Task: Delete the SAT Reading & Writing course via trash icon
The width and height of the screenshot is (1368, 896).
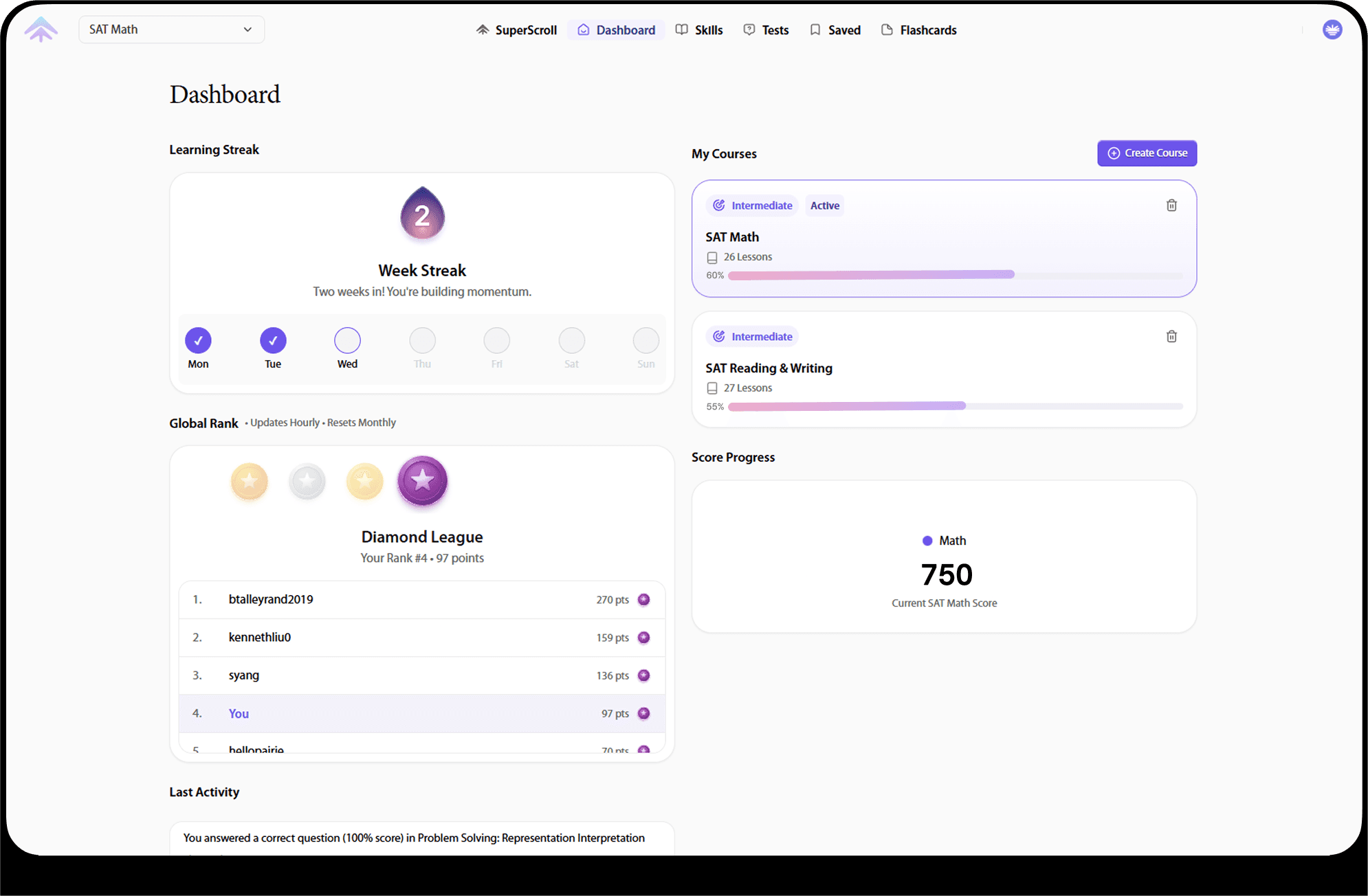Action: 1171,337
